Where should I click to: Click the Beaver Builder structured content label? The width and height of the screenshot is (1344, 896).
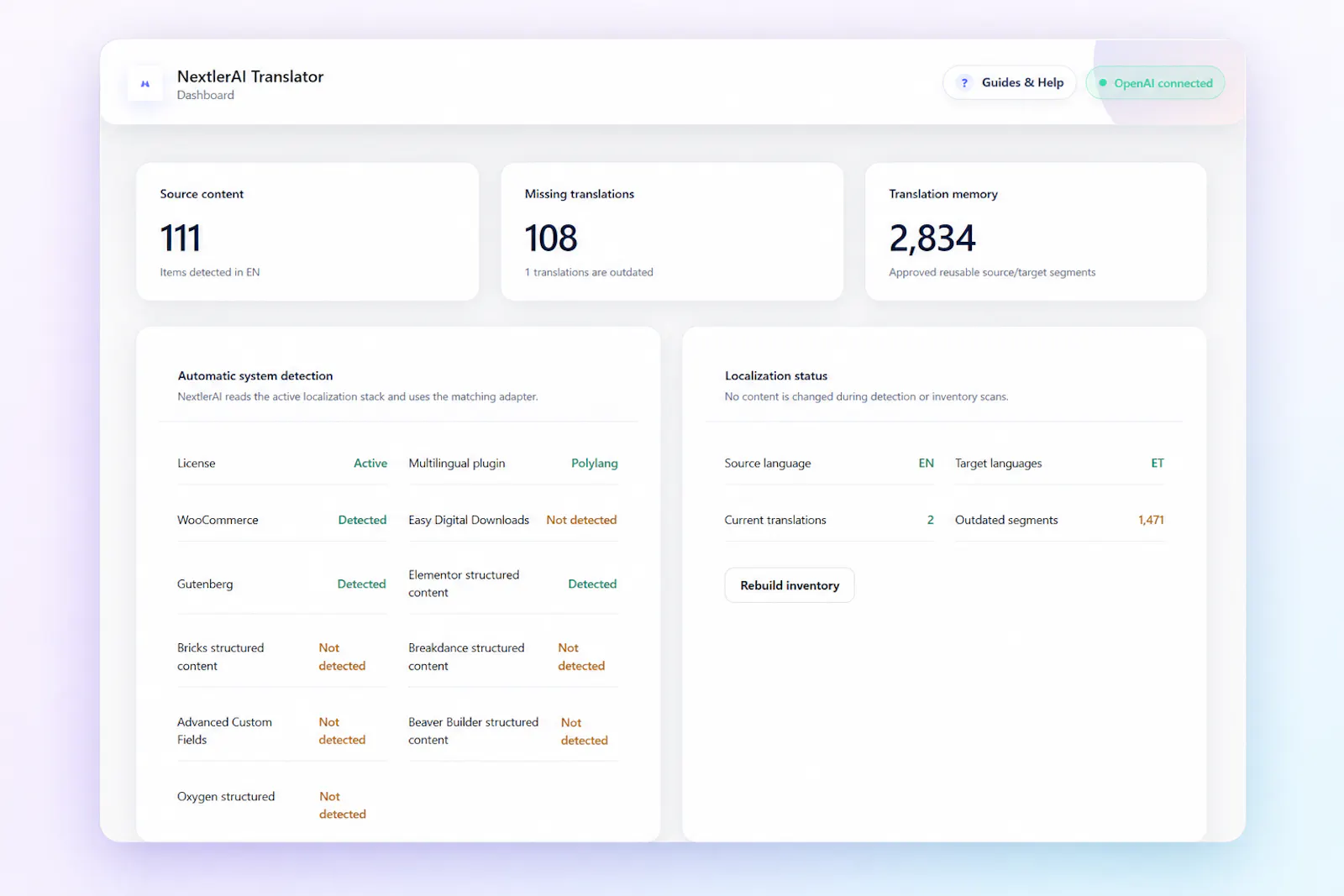(x=473, y=731)
